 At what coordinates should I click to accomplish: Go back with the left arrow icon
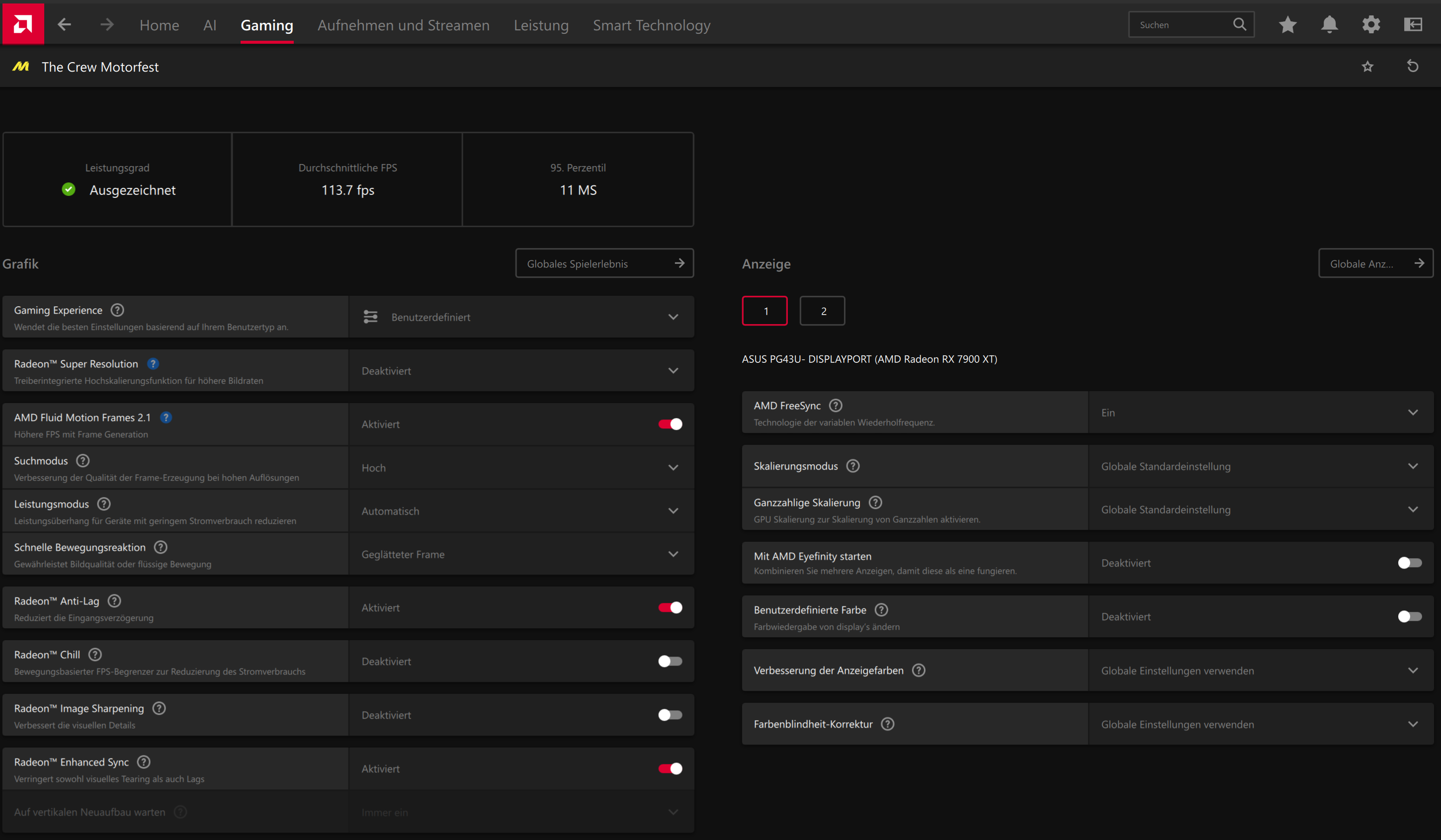(x=65, y=24)
